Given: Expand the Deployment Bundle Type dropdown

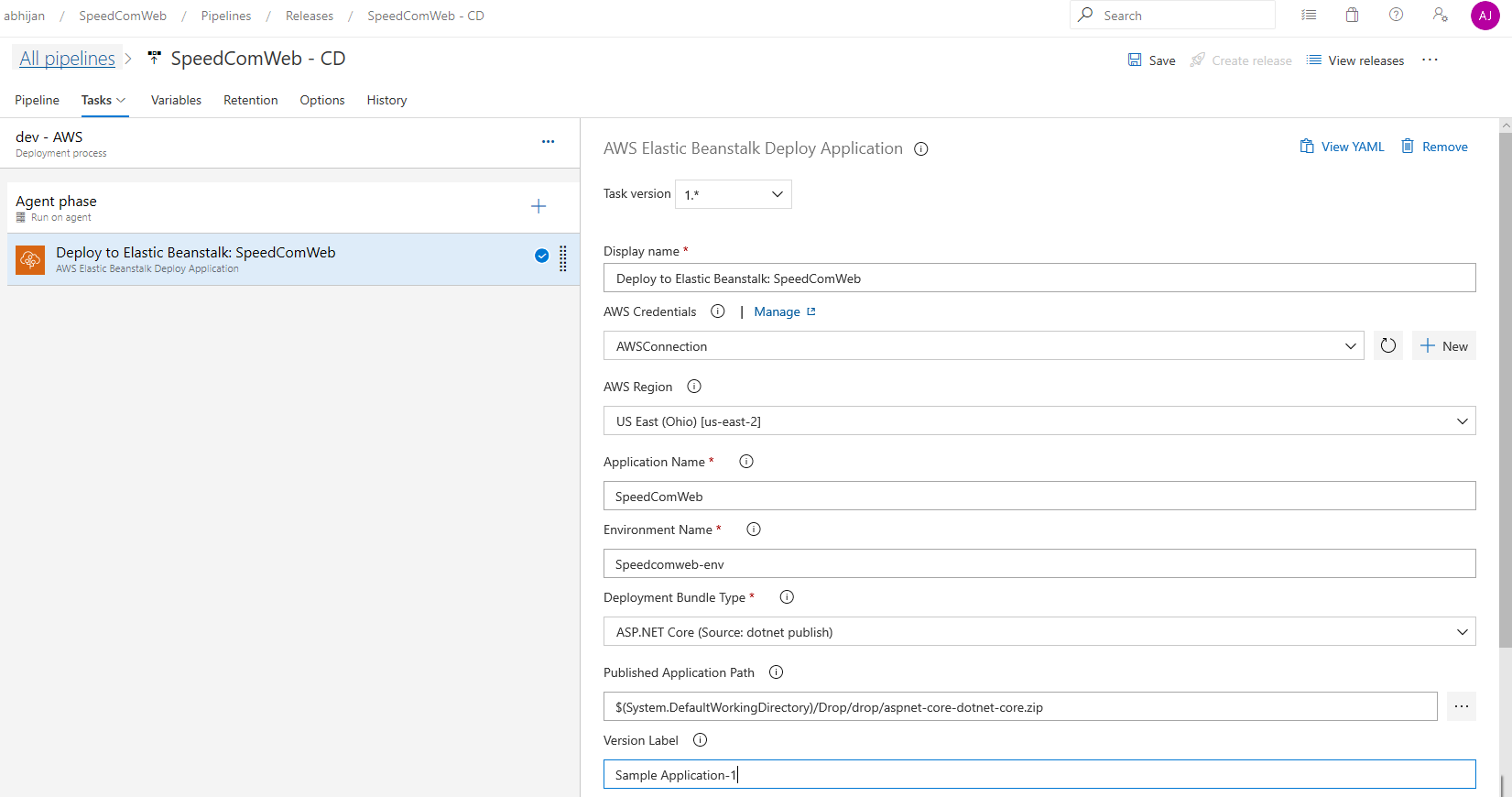Looking at the screenshot, I should pyautogui.click(x=1039, y=632).
